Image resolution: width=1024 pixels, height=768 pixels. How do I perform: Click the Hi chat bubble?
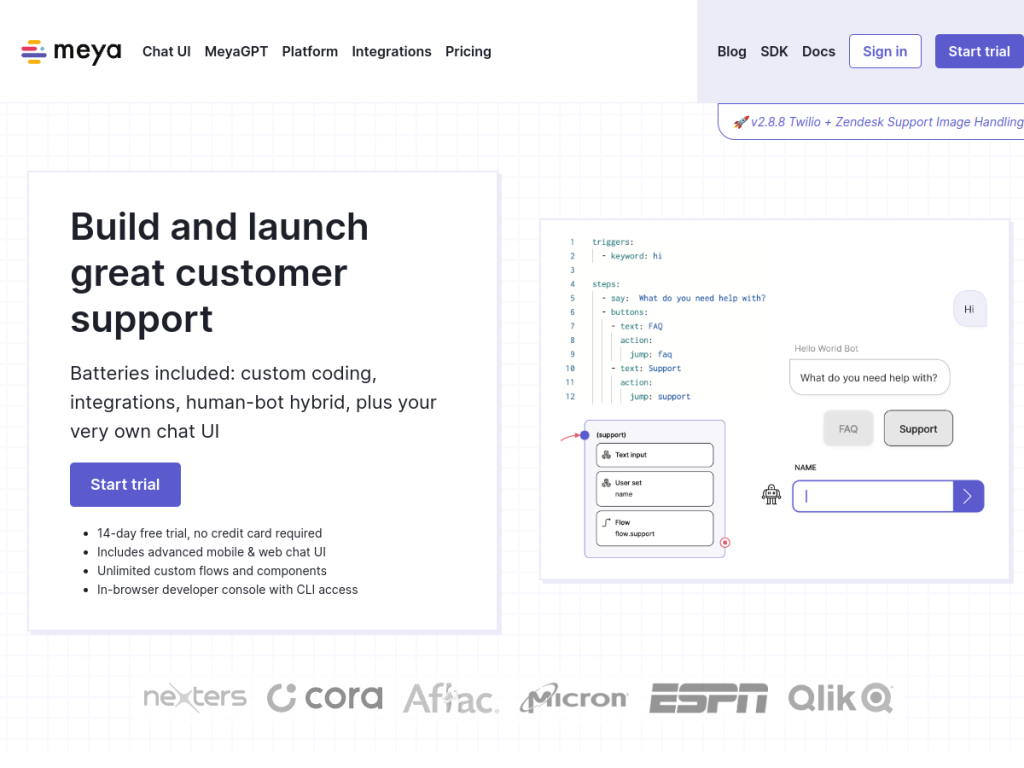coord(969,309)
